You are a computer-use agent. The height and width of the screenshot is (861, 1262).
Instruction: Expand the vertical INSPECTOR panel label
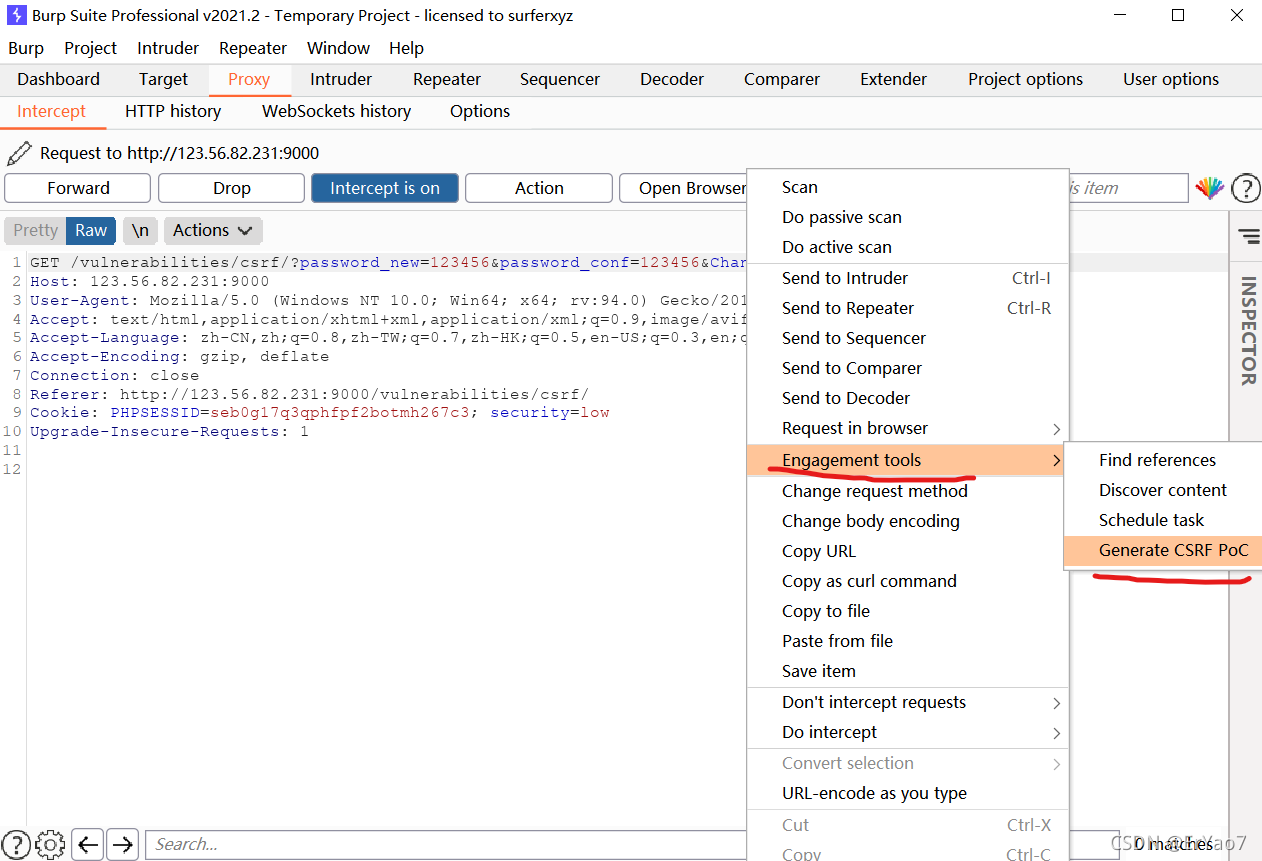tap(1249, 331)
